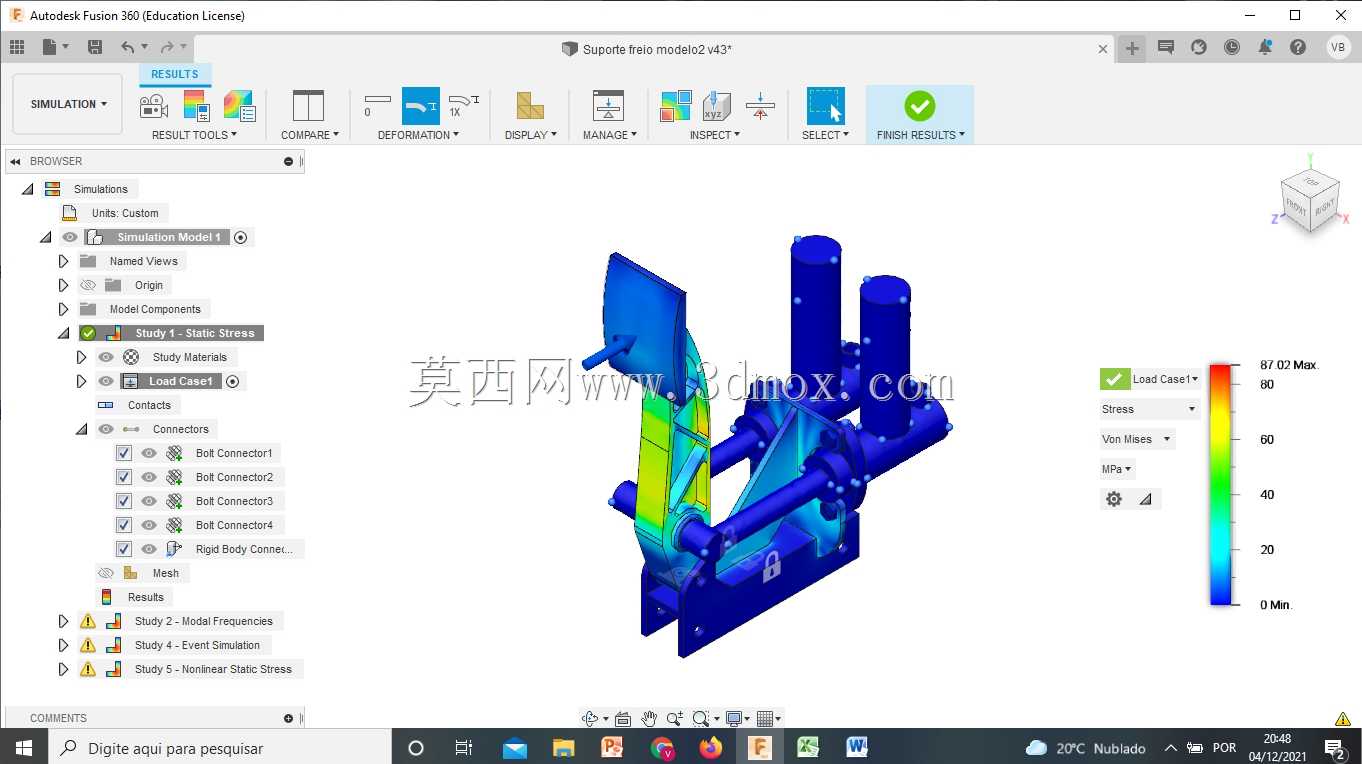Uncheck the Bolt Connector1 checkbox
Viewport: 1362px width, 764px height.
(x=124, y=453)
